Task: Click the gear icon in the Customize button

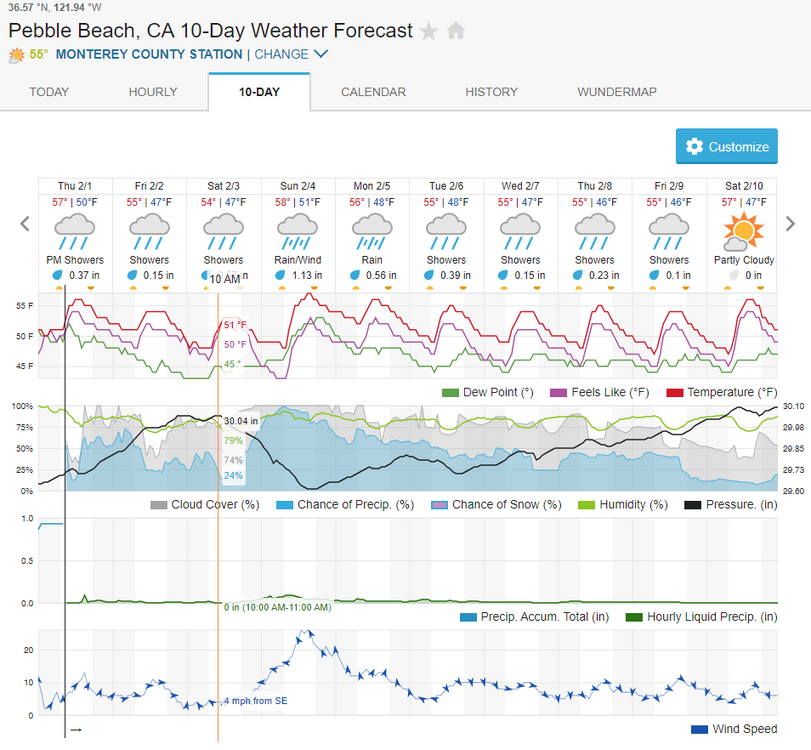Action: coord(694,147)
